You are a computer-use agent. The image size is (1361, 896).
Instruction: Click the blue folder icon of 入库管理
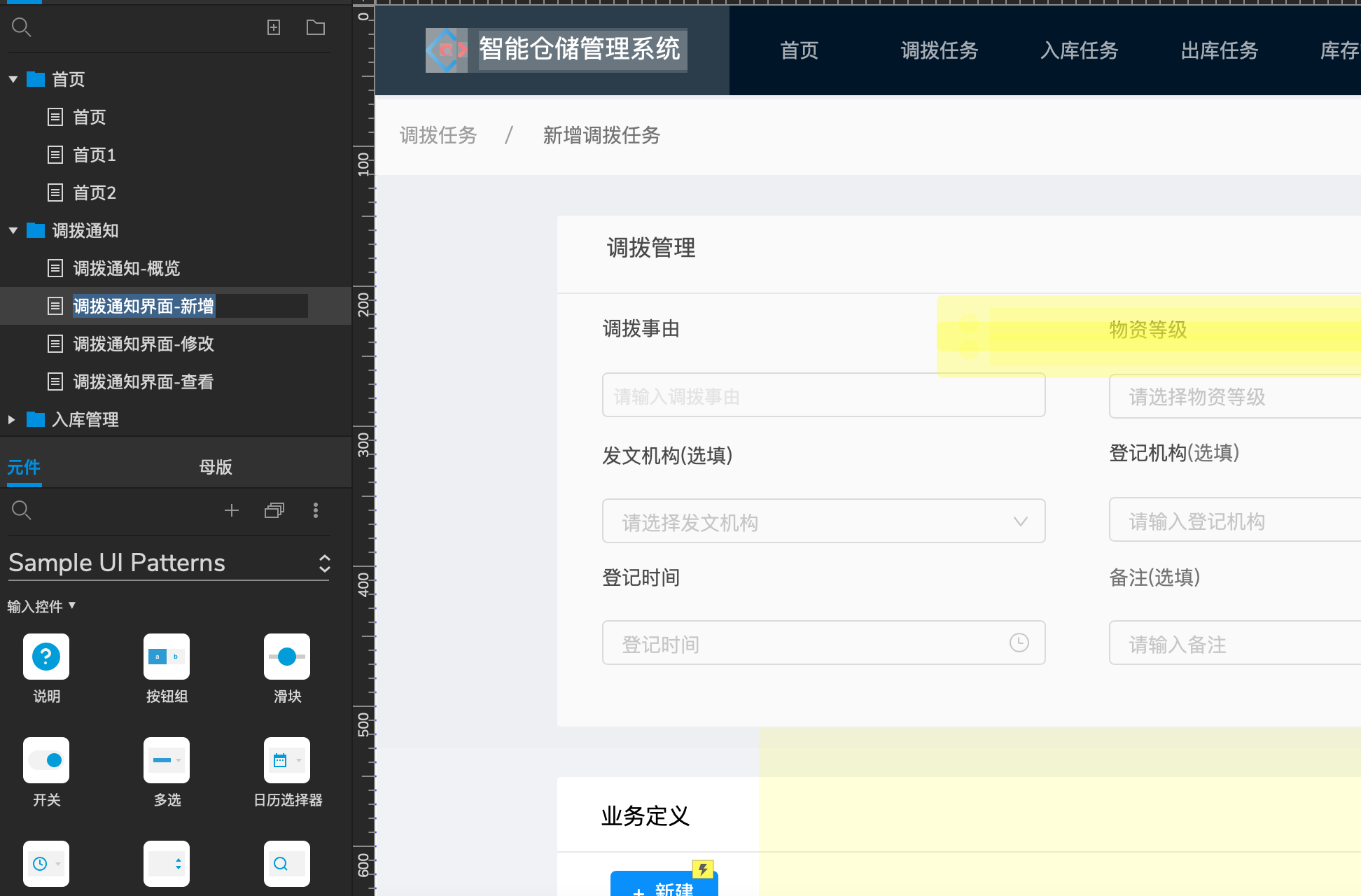(36, 419)
